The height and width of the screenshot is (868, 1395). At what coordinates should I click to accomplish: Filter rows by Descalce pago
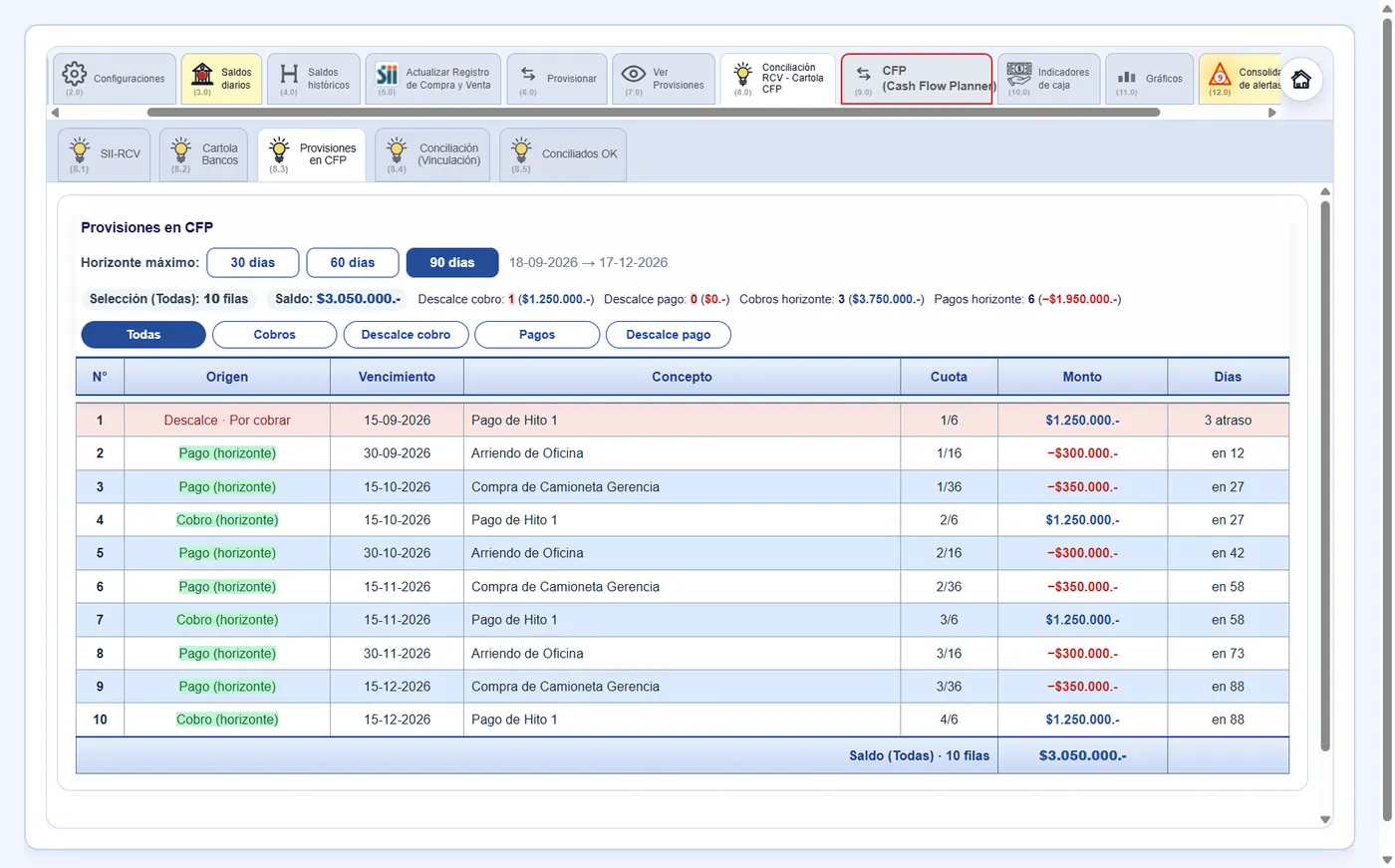(x=669, y=335)
